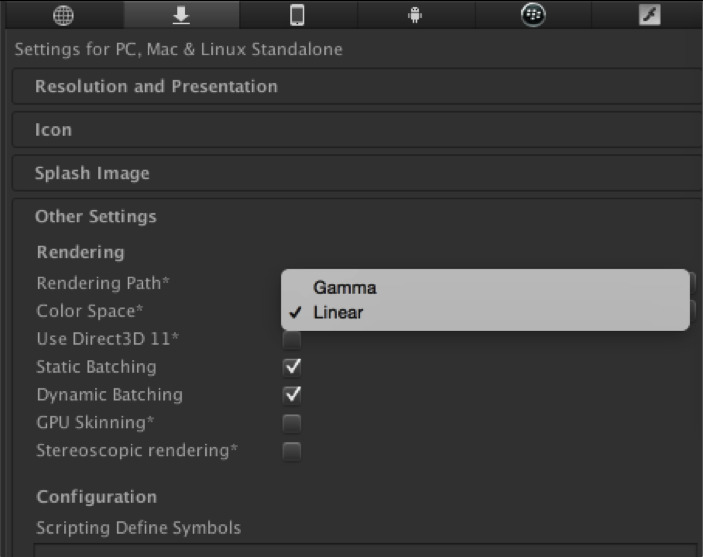Open the iOS phone platform tab

(x=297, y=15)
